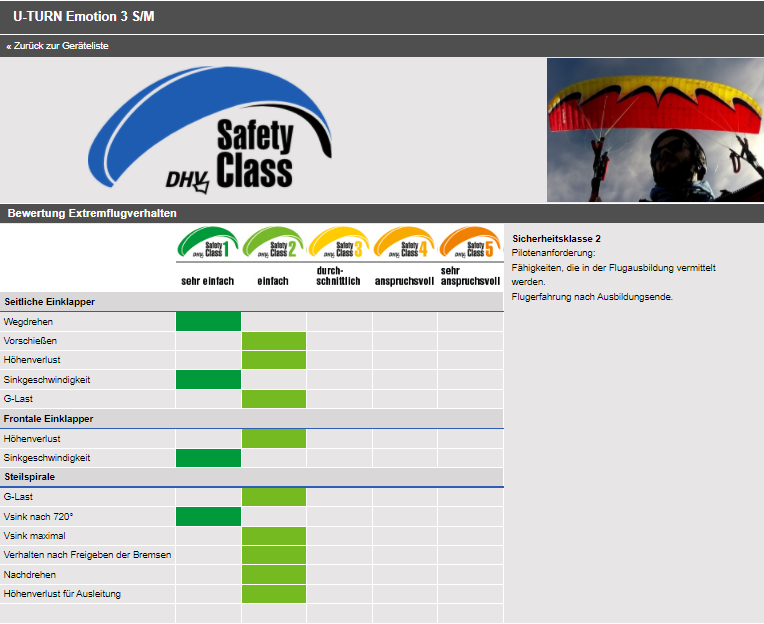Viewport: 764px width, 624px height.
Task: Click 'G-Last' under Steilspirale
Action: (18, 497)
